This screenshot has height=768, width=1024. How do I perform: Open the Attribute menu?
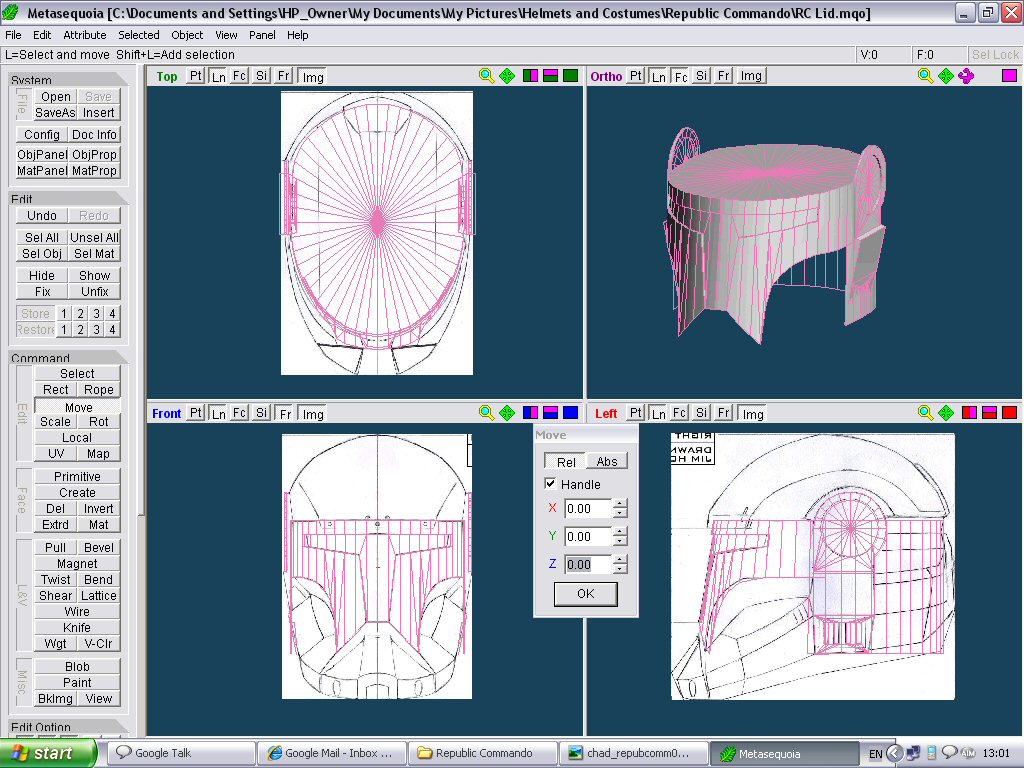coord(85,35)
